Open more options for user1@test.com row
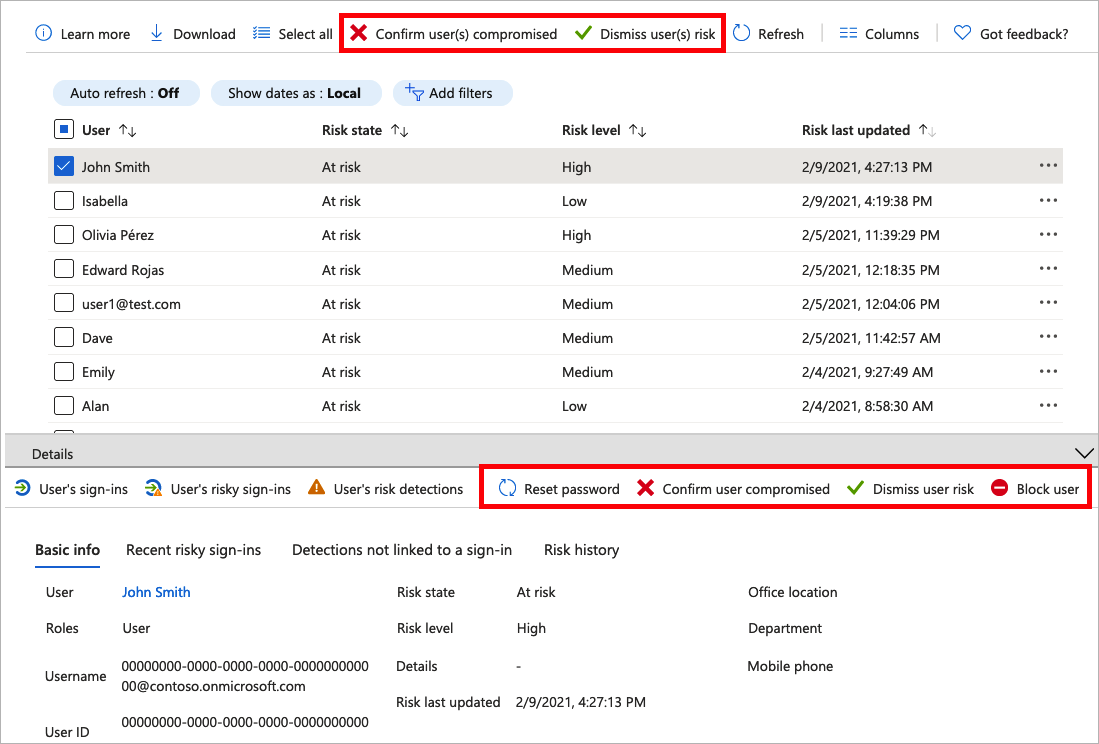 (x=1049, y=303)
